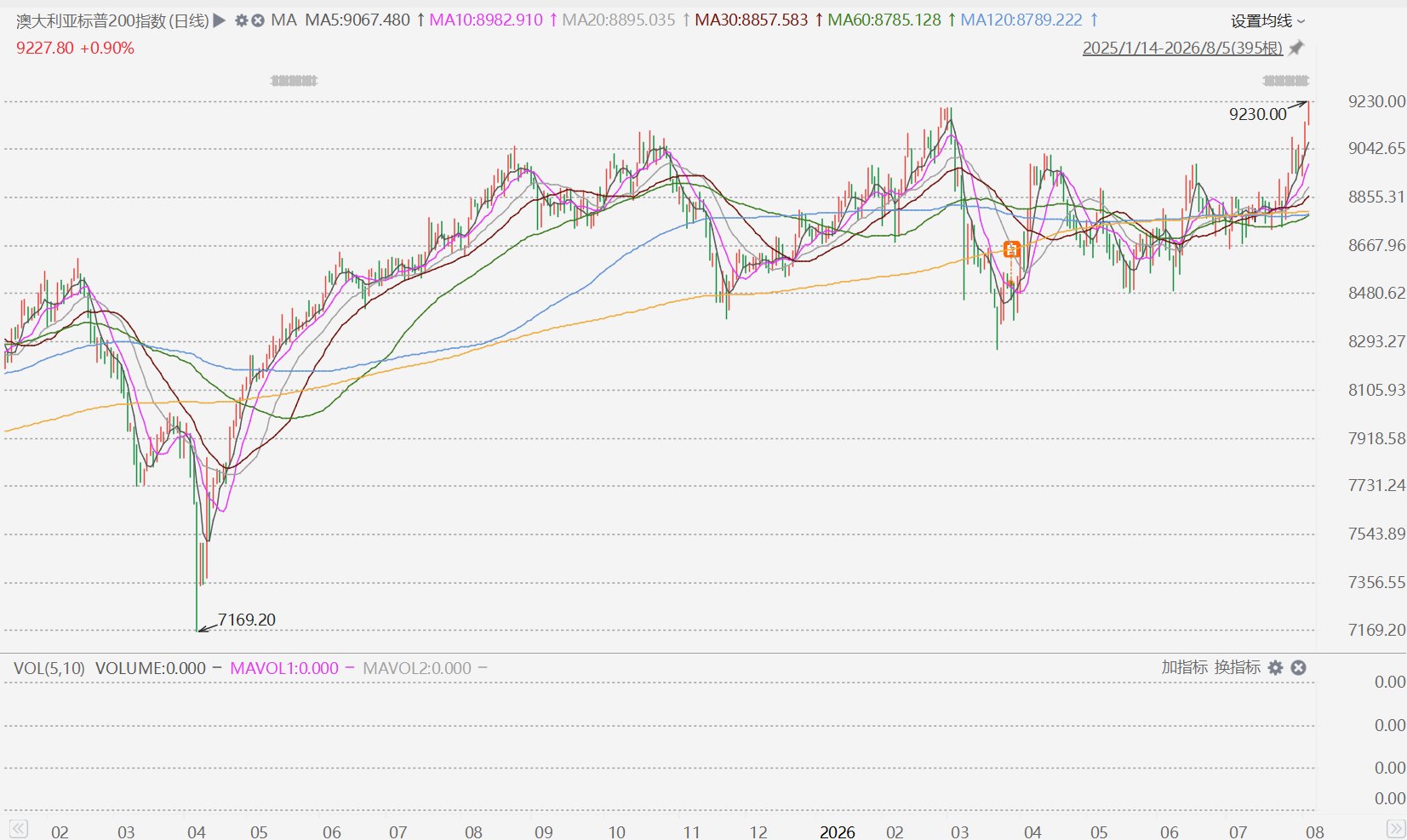
Task: Click the 10 month label on time axis
Action: click(616, 831)
